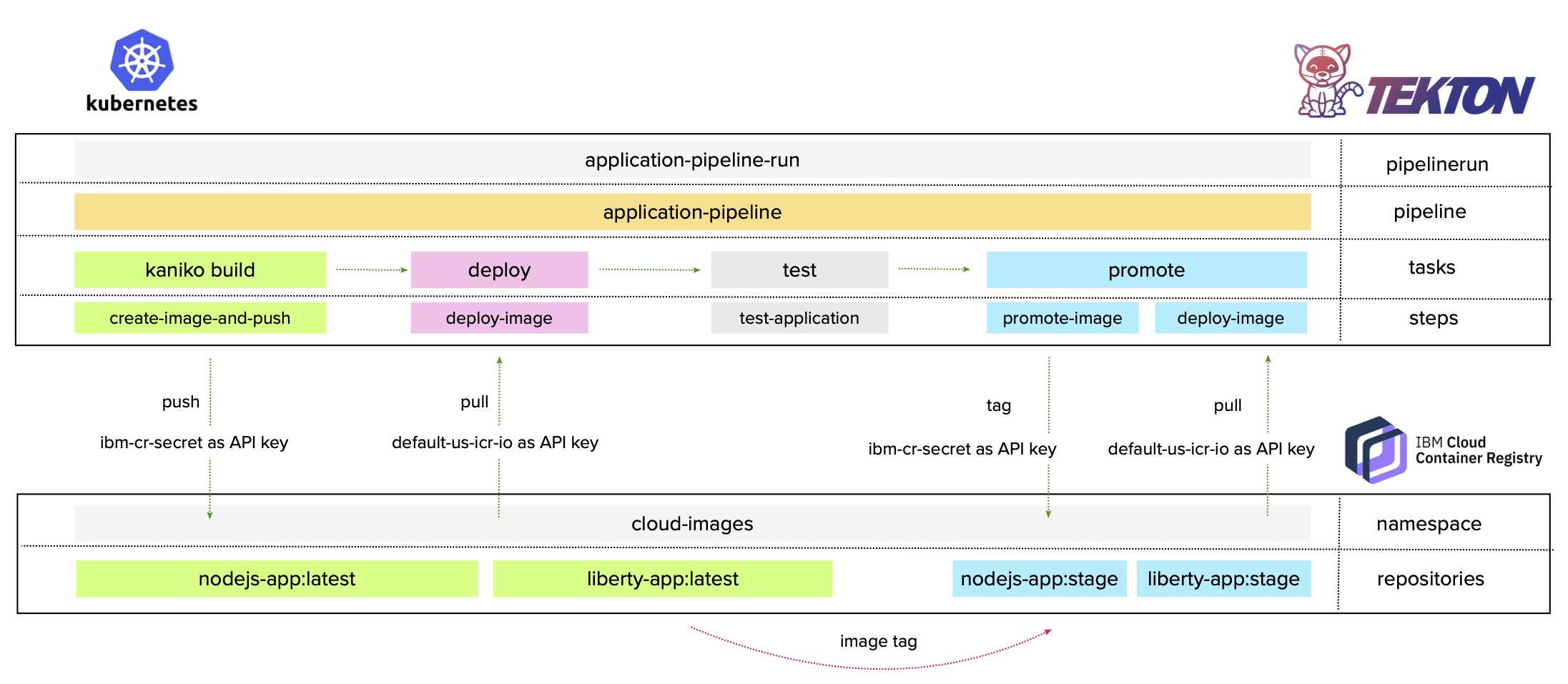The image size is (1568, 684).
Task: Select the application-pipeline-run bar
Action: coord(692,159)
